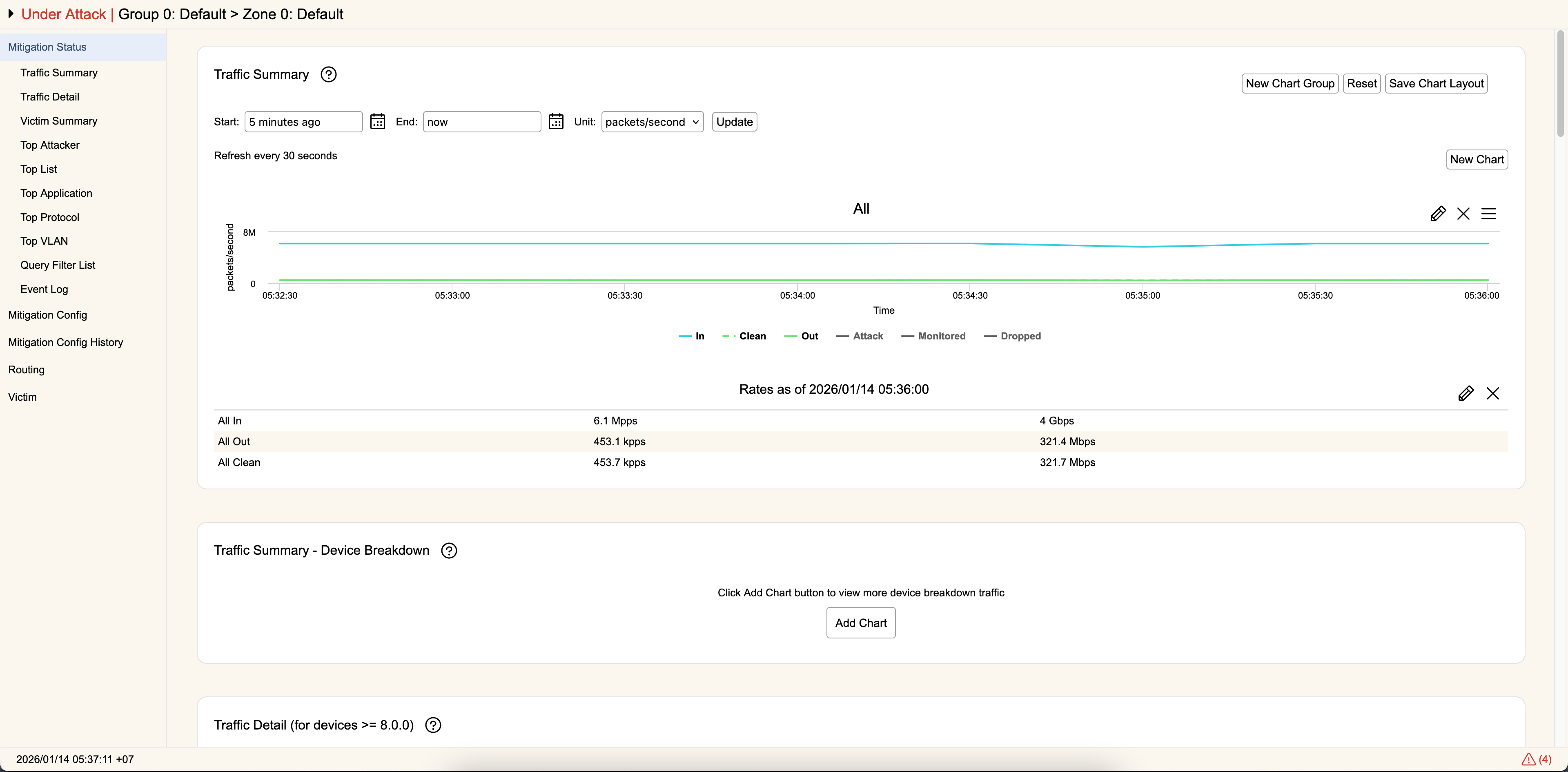Focus the Start time input field
This screenshot has height=772, width=1568.
point(304,122)
